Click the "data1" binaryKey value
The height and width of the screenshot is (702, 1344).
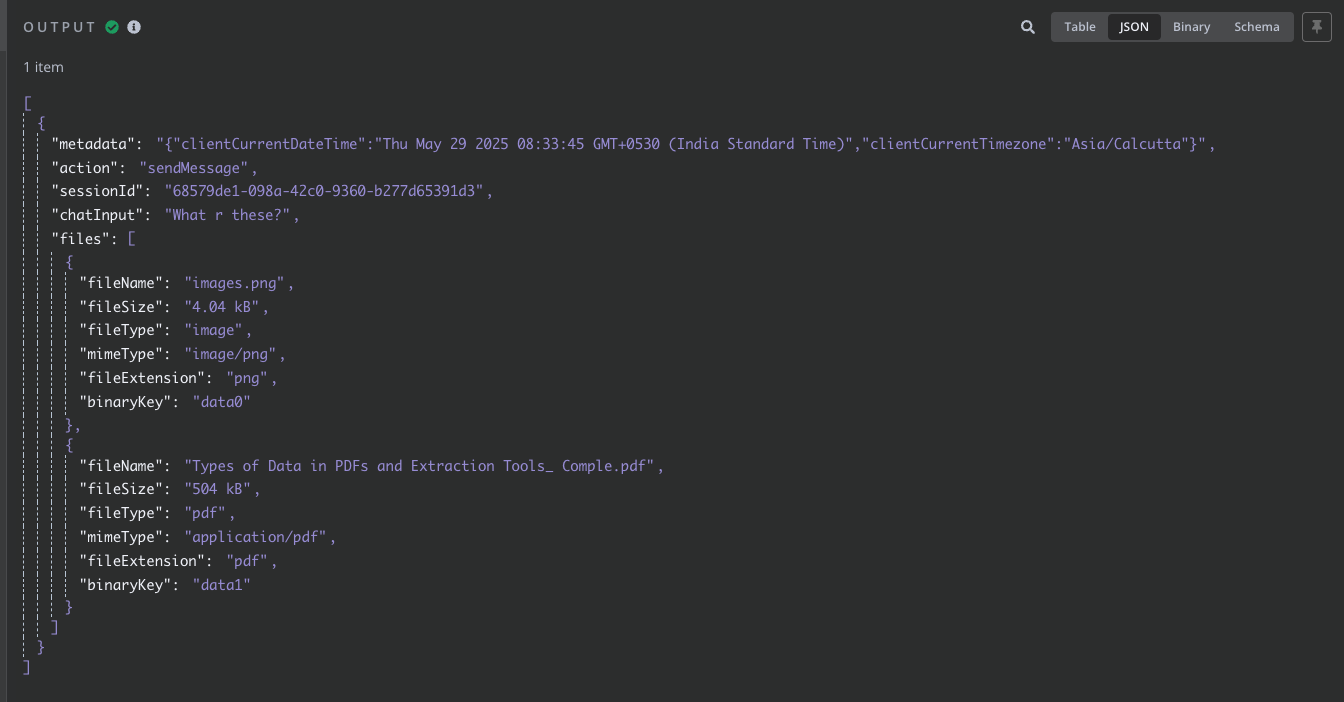(x=221, y=585)
